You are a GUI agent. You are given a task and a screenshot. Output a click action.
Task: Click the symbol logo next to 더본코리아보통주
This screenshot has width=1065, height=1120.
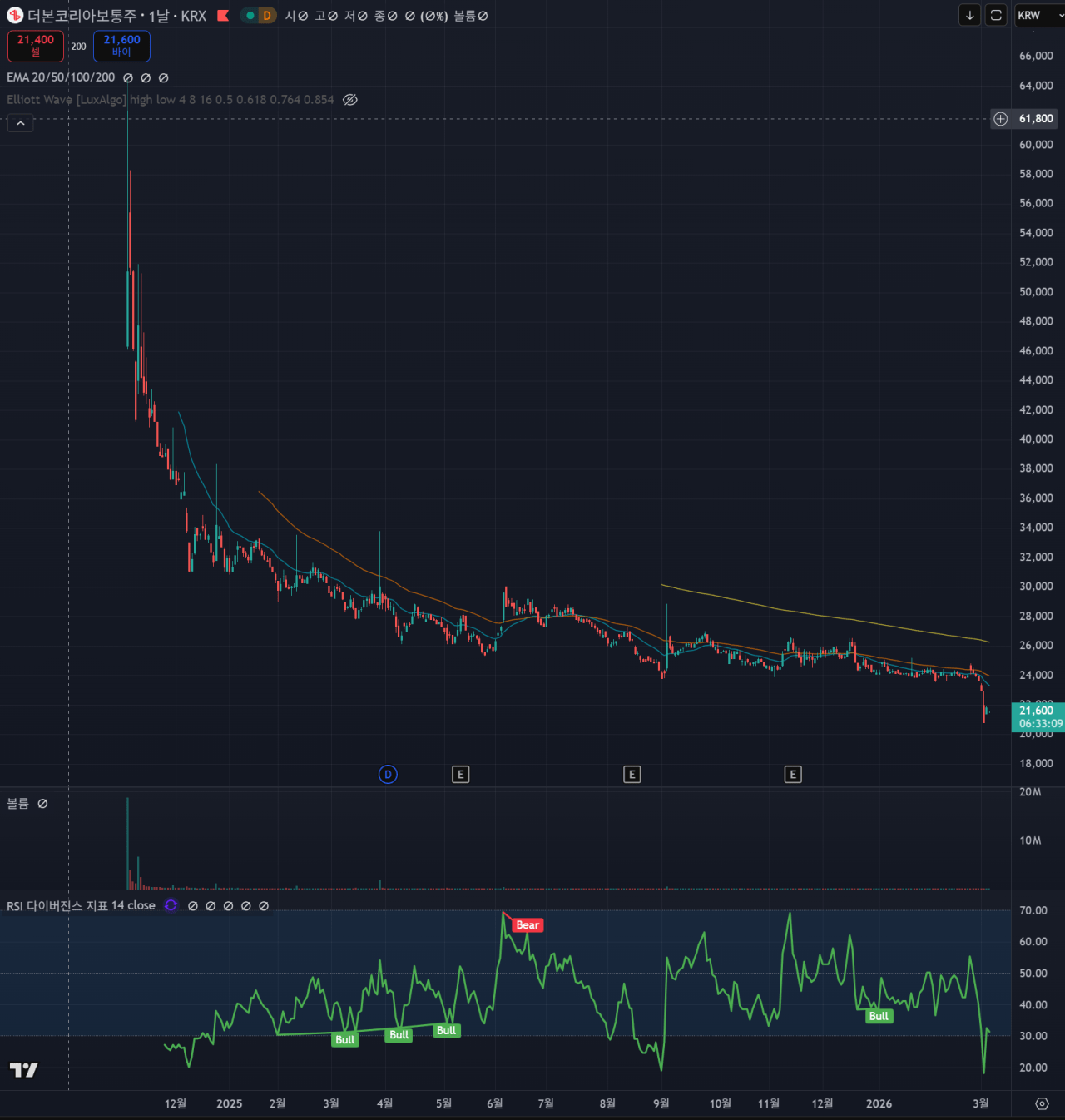point(15,16)
